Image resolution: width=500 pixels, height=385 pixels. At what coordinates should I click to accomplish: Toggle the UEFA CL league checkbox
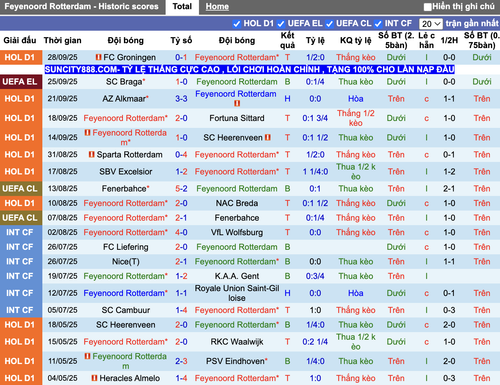pos(329,24)
